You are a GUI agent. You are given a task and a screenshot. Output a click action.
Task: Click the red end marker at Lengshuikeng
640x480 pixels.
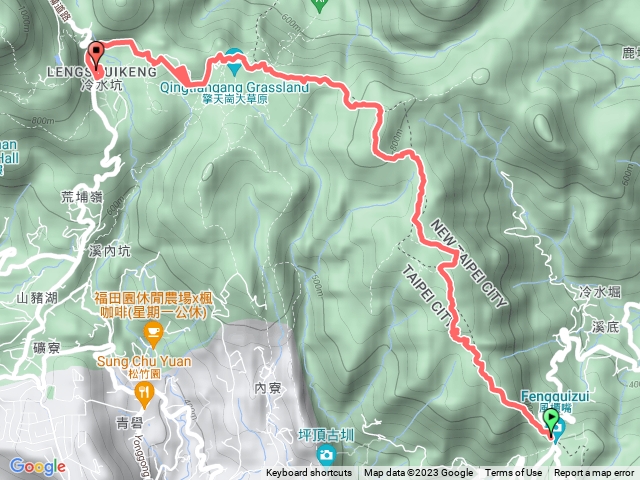point(96,54)
